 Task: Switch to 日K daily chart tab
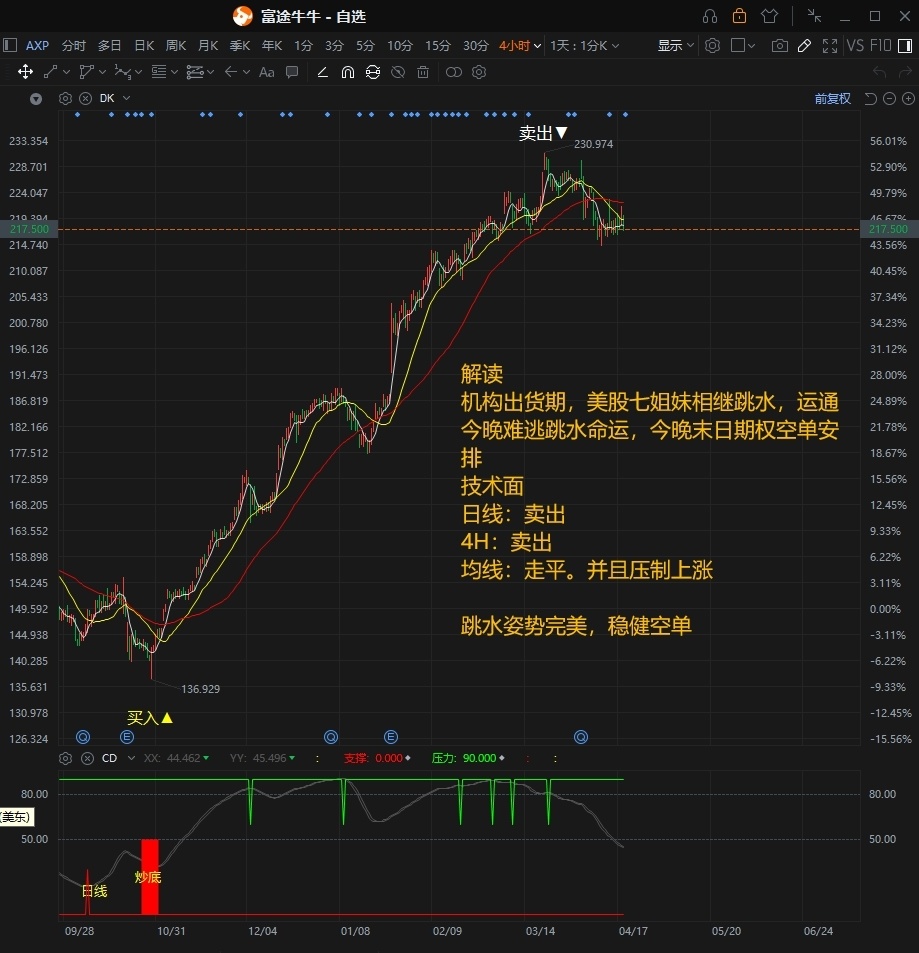pos(144,46)
